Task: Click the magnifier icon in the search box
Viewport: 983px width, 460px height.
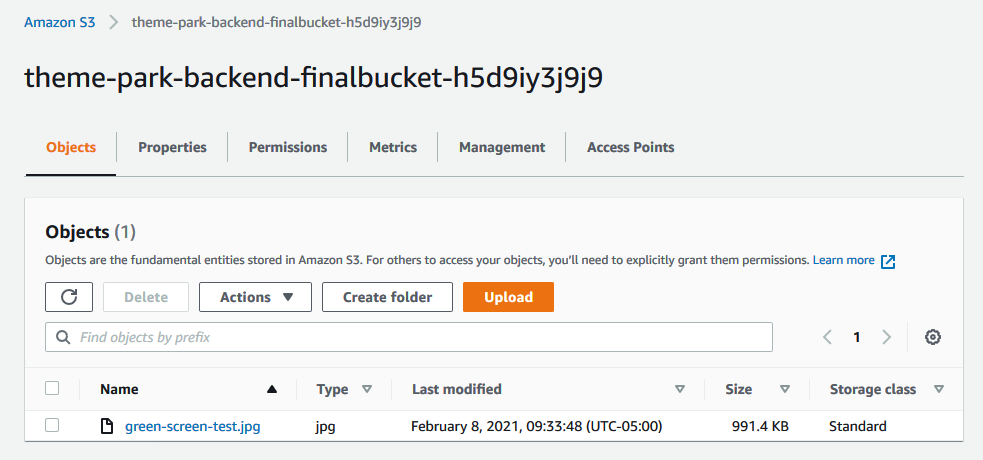Action: [64, 338]
